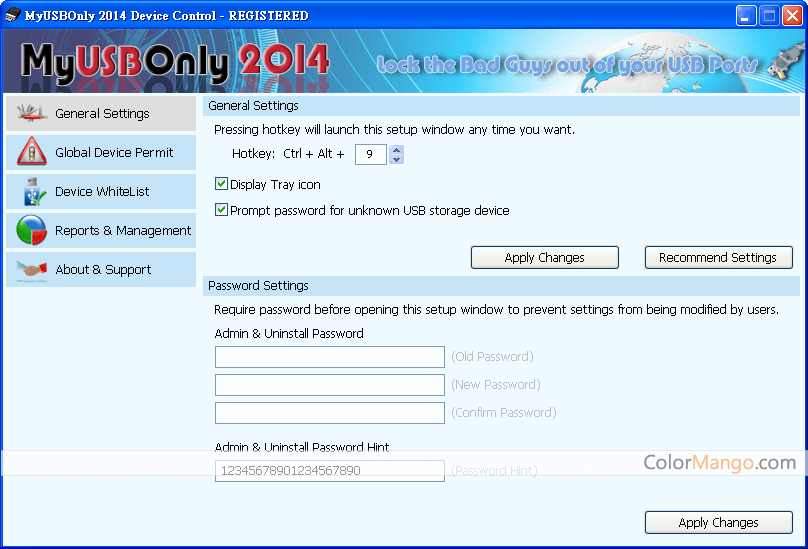Click the app icon in the title bar
Image resolution: width=808 pixels, height=549 pixels.
point(12,15)
